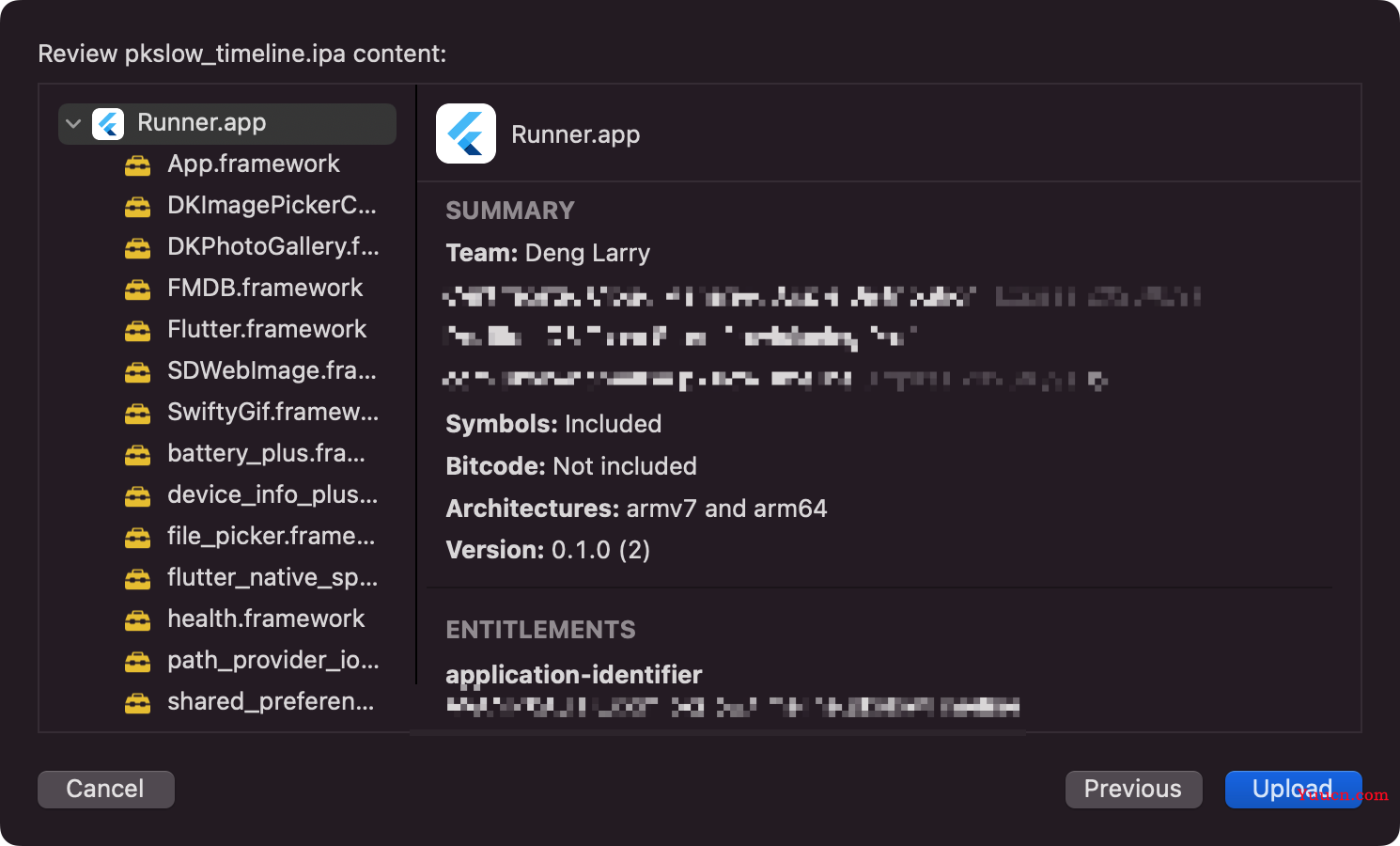Click the toolbox icon next to battery_plus.fra...
Image resolution: width=1400 pixels, height=846 pixels.
click(138, 455)
